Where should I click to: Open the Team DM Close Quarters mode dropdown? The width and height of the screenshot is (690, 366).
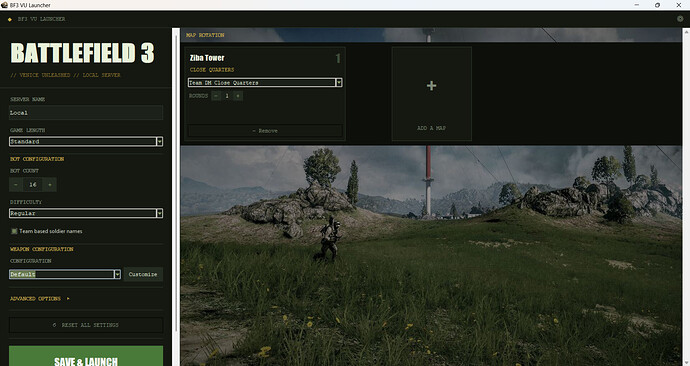265,83
